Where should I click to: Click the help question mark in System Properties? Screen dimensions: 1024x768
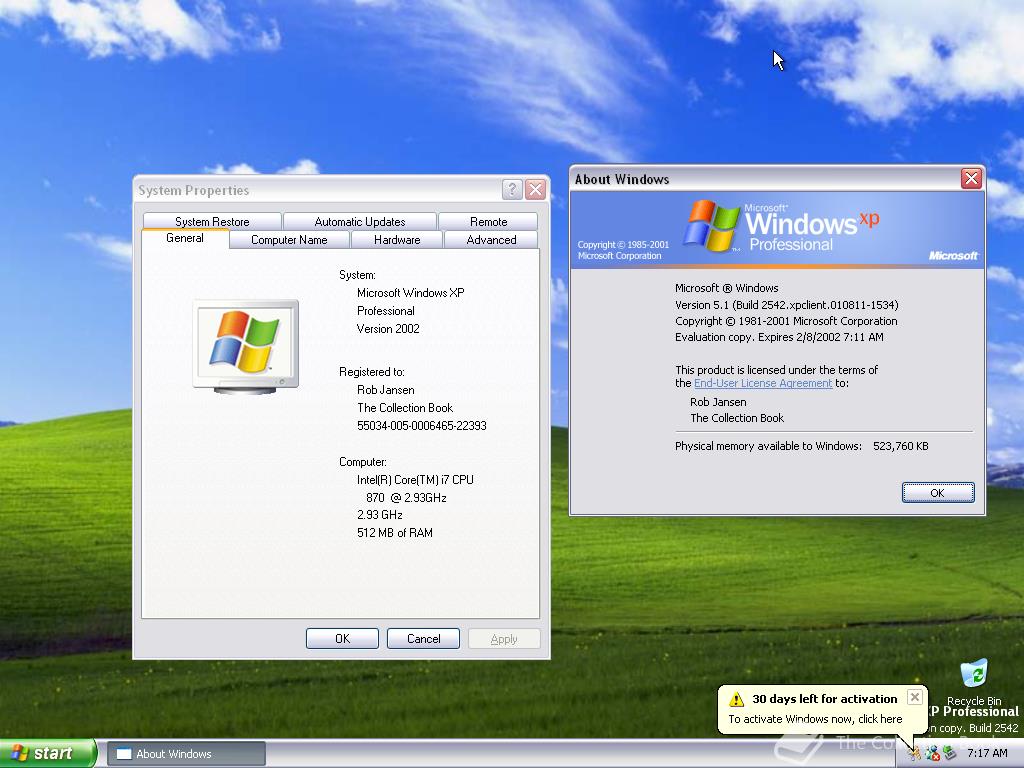tap(512, 189)
